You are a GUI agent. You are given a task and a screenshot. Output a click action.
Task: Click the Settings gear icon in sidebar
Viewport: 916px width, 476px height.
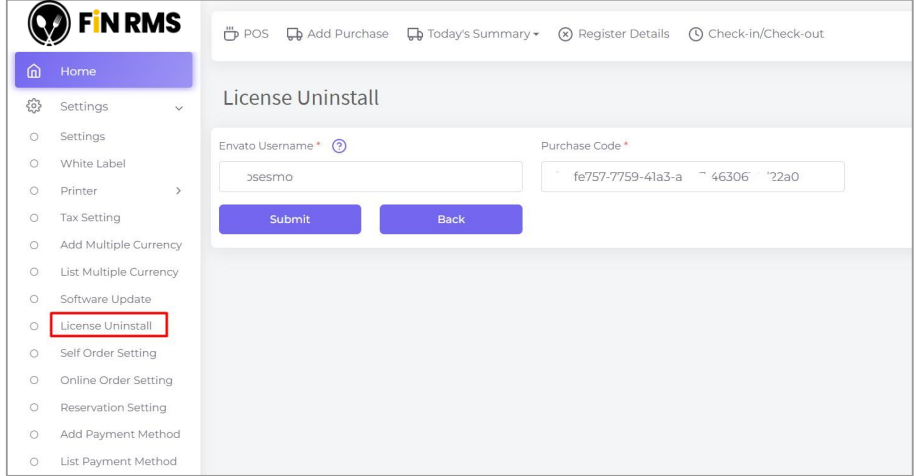[x=33, y=106]
